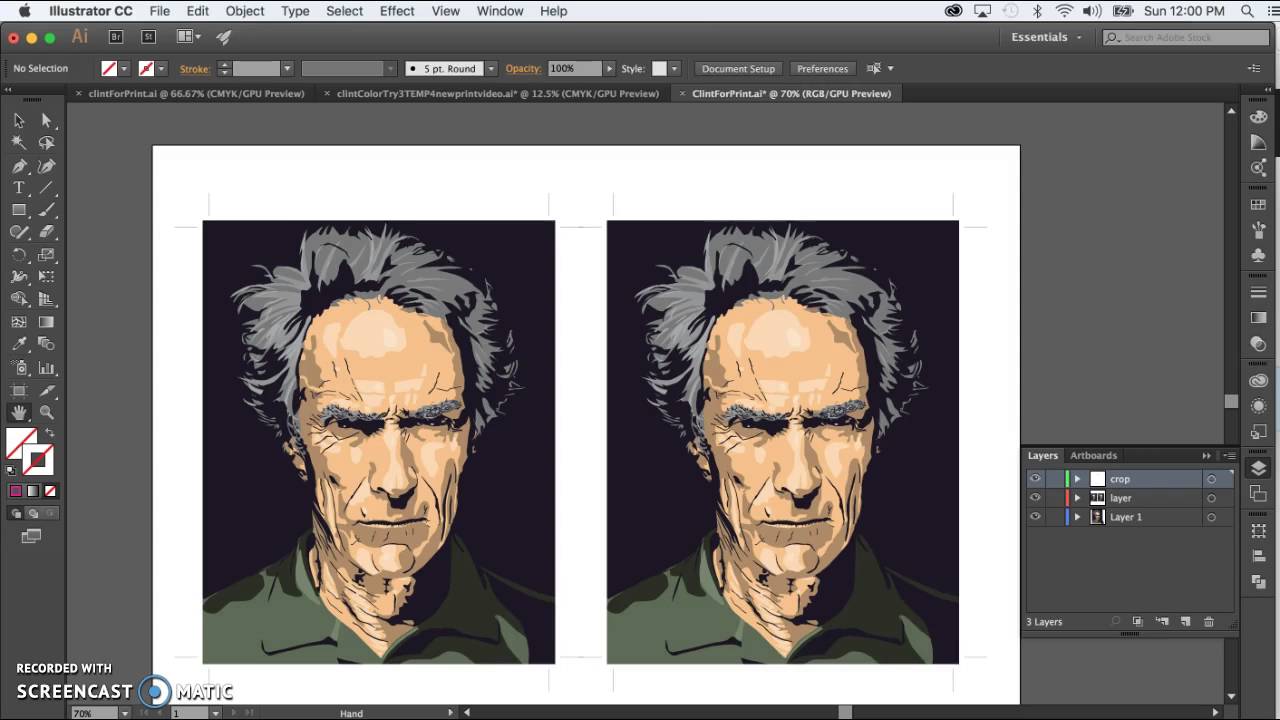Open Change Screen Mode button

[x=31, y=537]
